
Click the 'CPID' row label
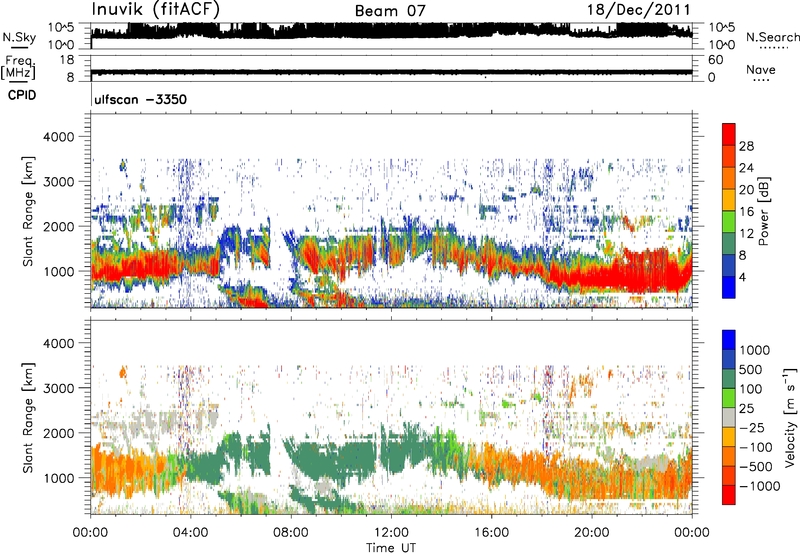(x=22, y=95)
